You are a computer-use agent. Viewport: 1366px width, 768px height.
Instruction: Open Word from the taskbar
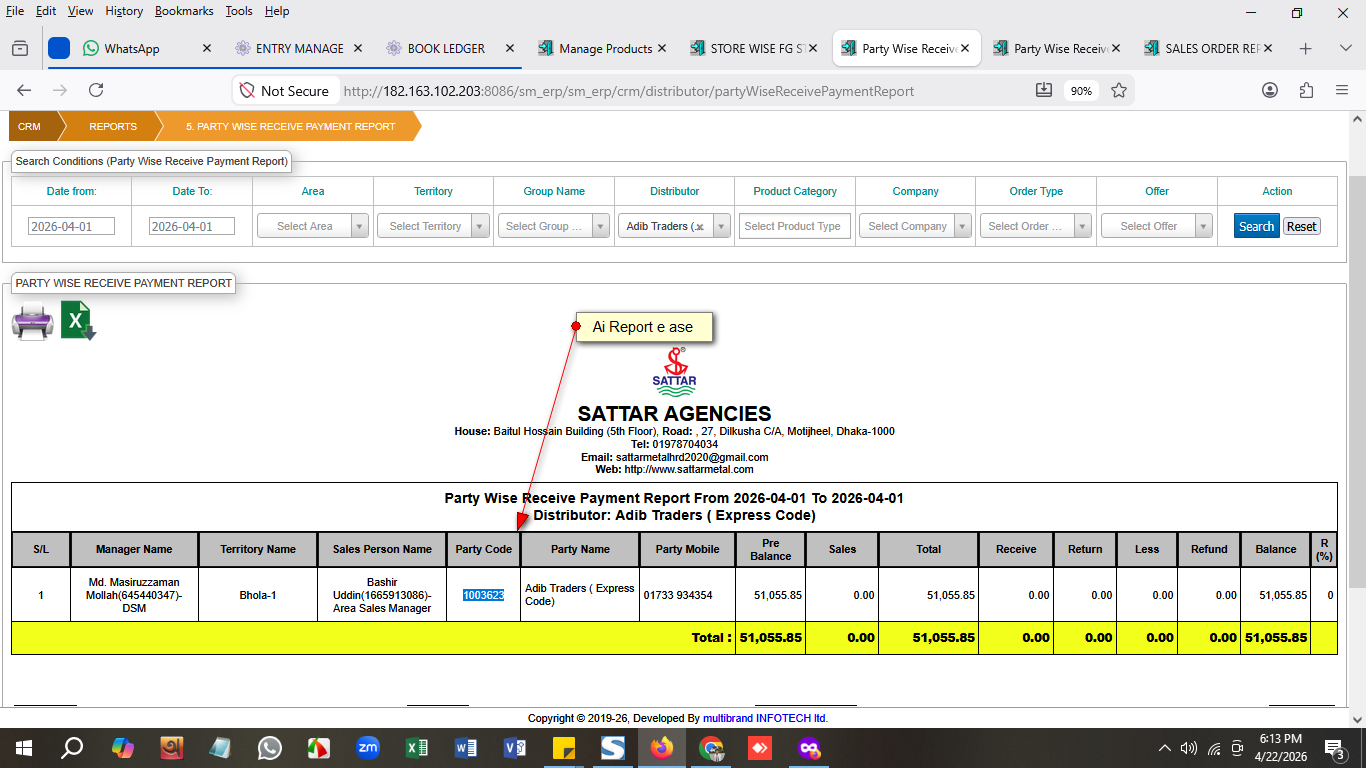pyautogui.click(x=466, y=747)
